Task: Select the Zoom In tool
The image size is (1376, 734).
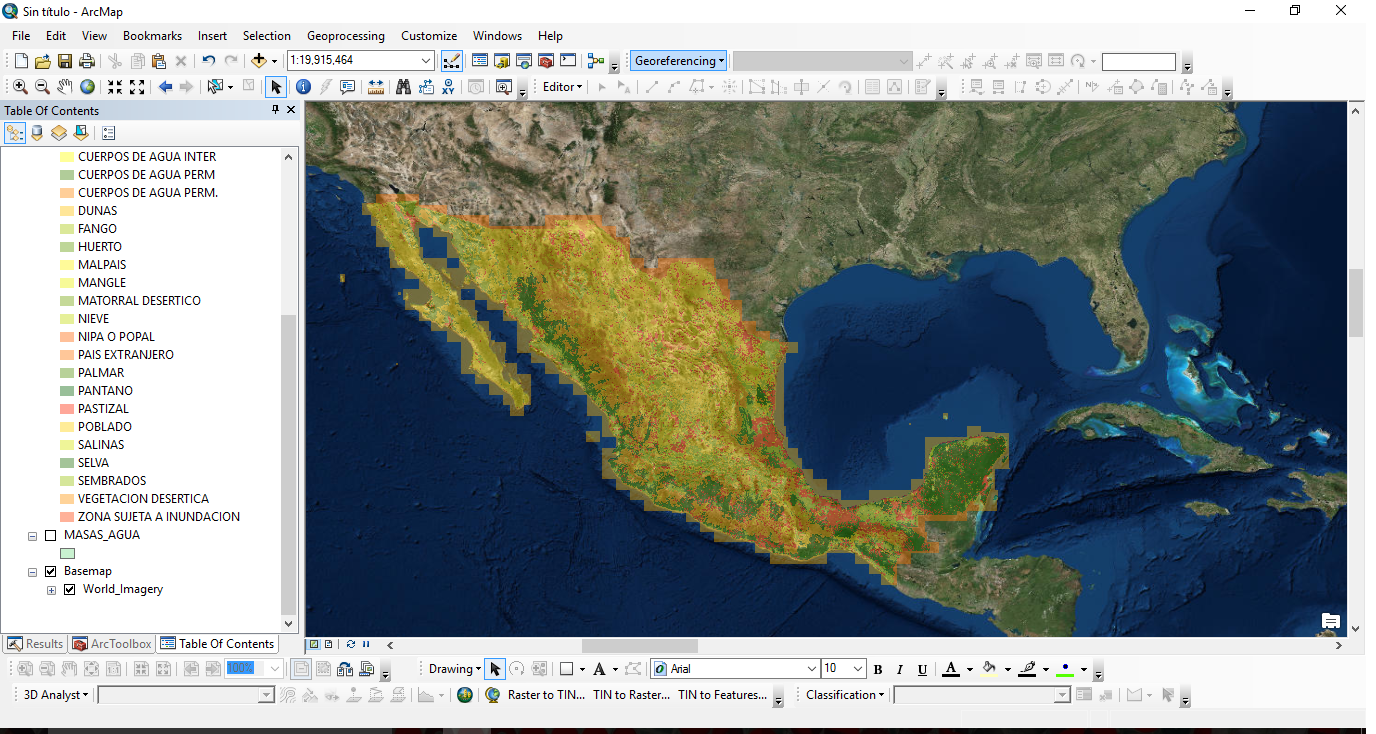Action: point(20,87)
